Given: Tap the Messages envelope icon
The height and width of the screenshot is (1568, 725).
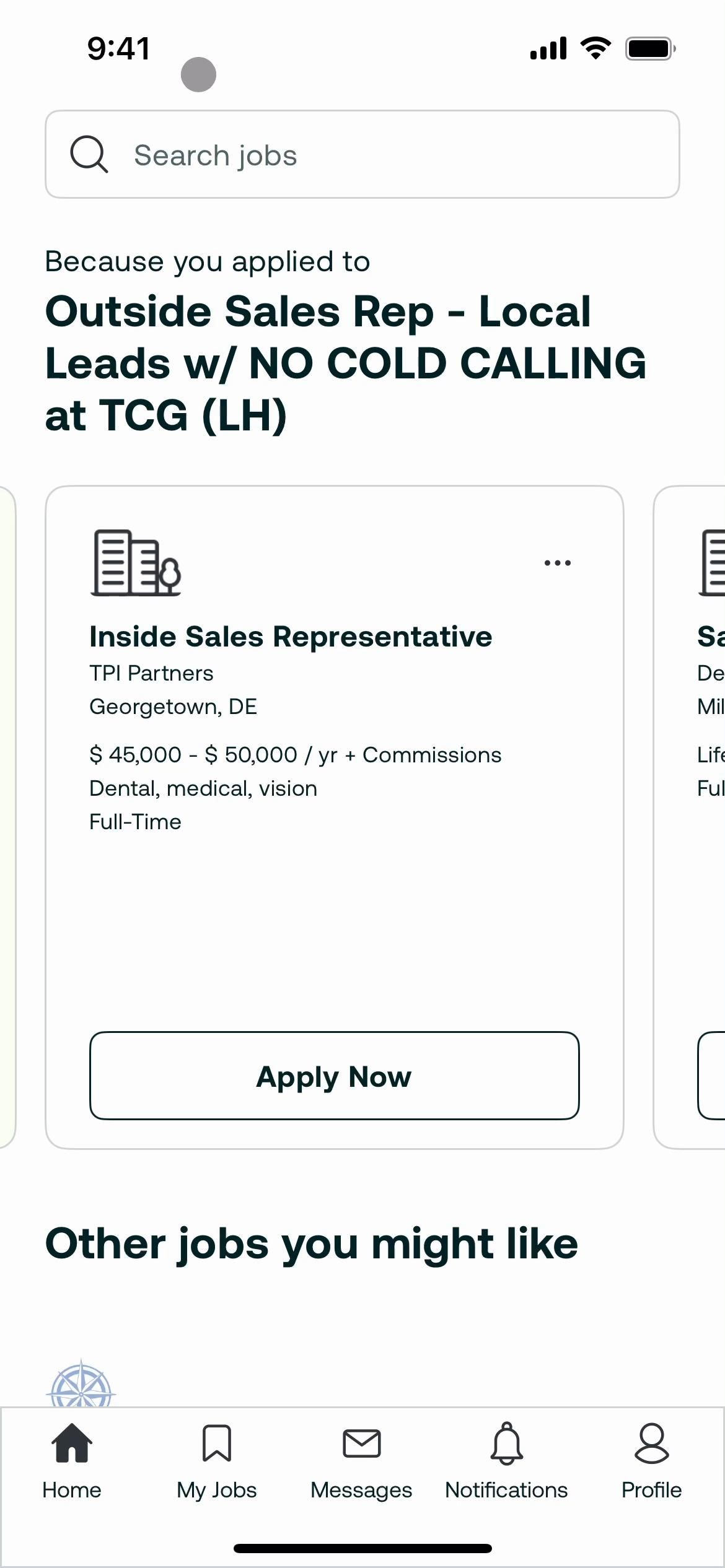Looking at the screenshot, I should tap(362, 1443).
